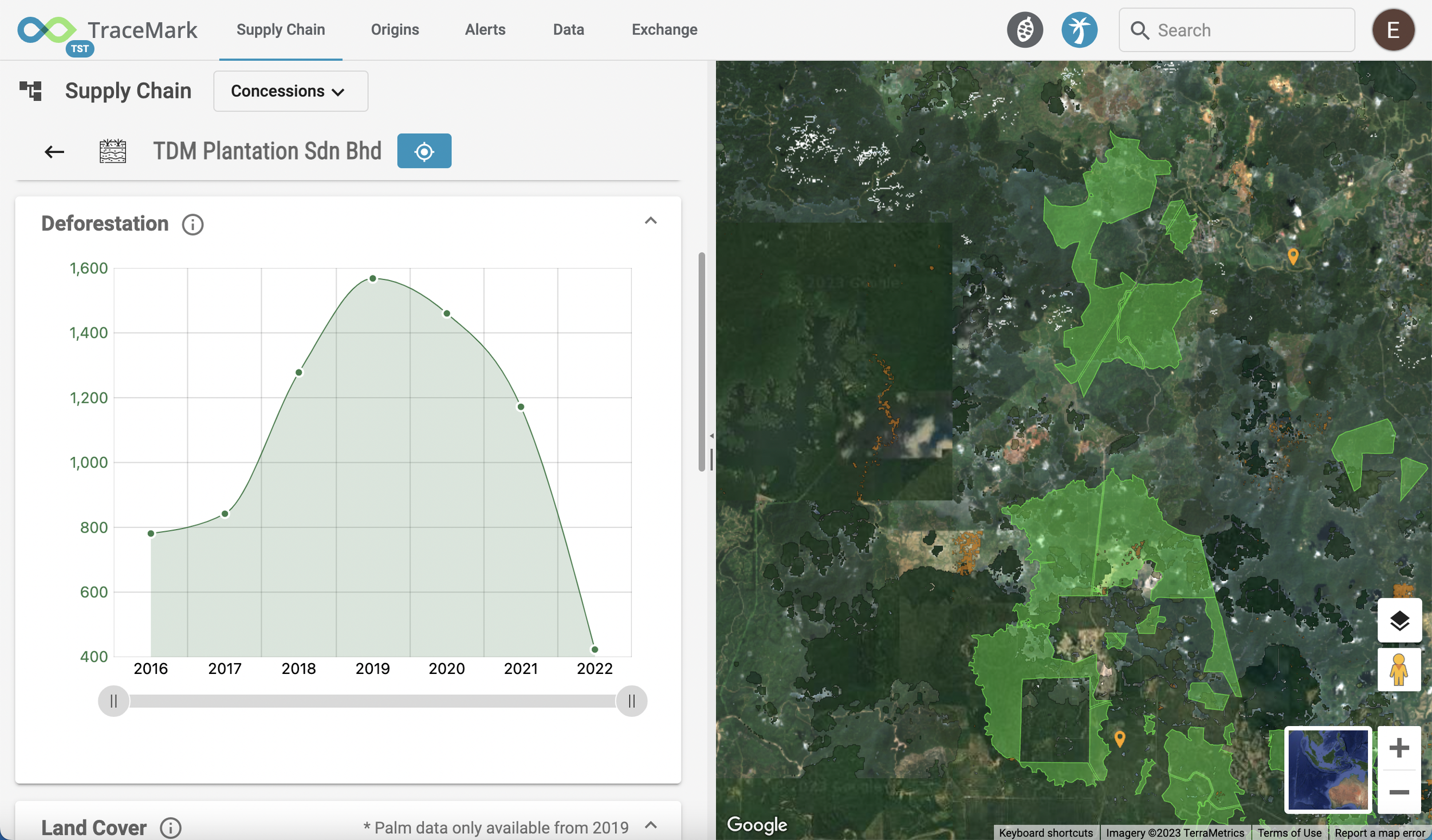Click the 2019 peak data point
Screen dimensions: 1432x840
373,278
